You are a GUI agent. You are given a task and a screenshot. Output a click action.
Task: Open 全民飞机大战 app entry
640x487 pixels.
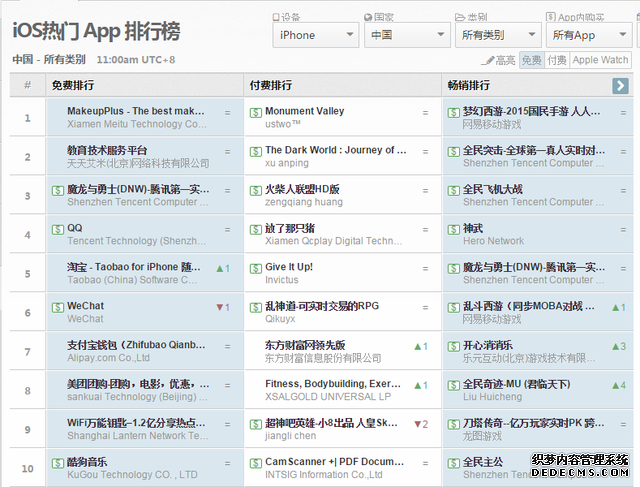click(493, 189)
